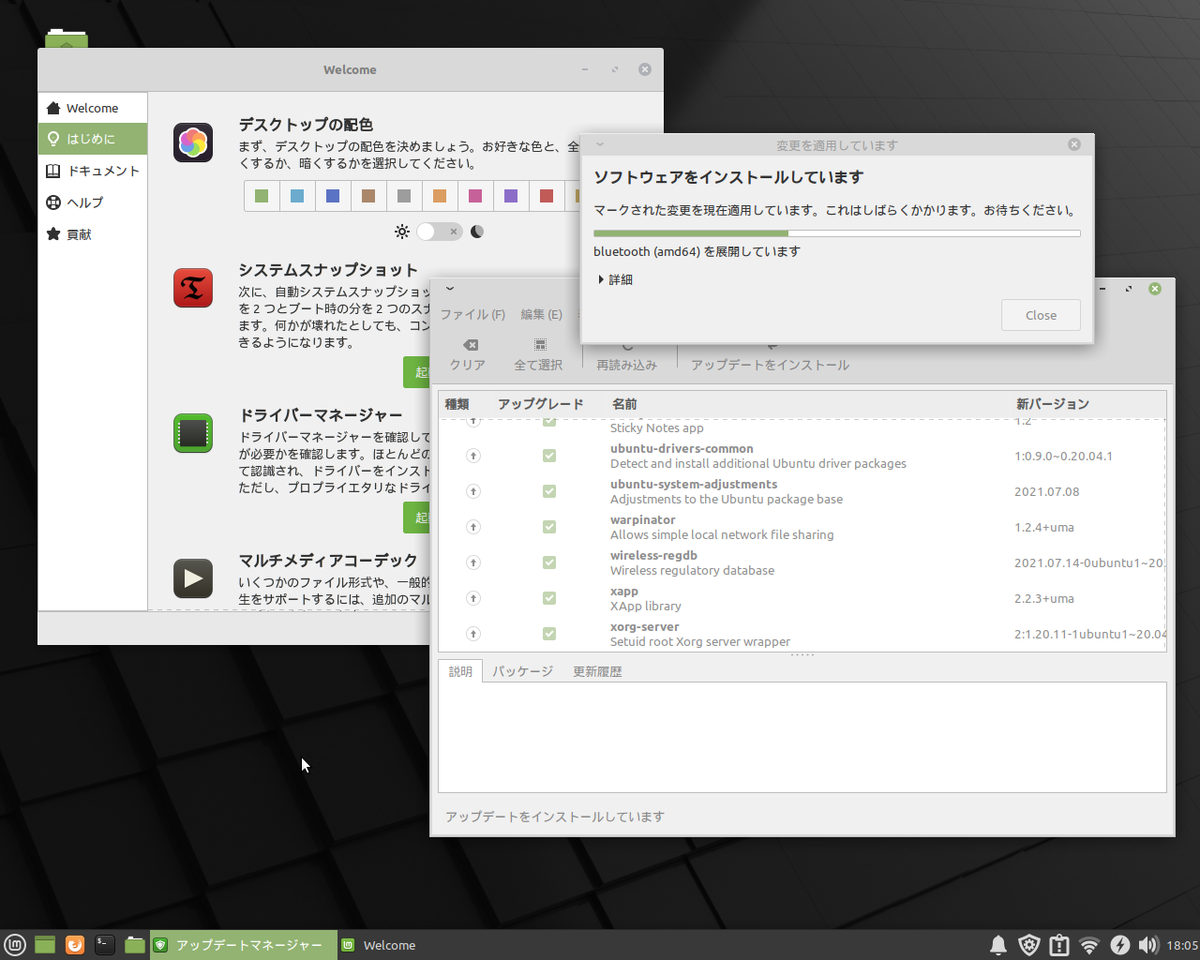
Task: Click the green Driver Manager icon
Action: click(192, 433)
